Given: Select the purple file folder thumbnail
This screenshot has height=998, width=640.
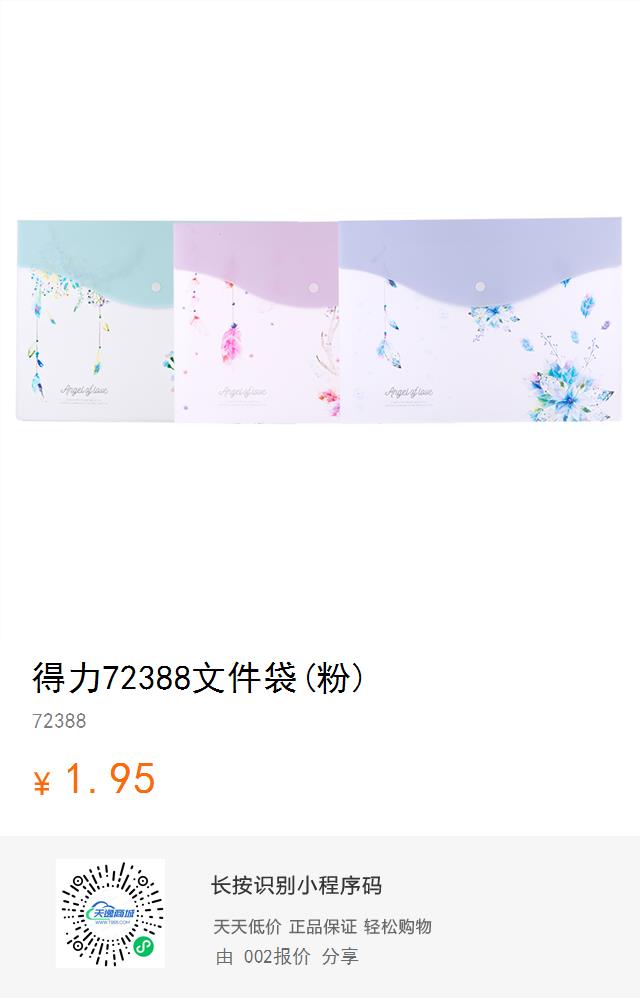Looking at the screenshot, I should 480,320.
